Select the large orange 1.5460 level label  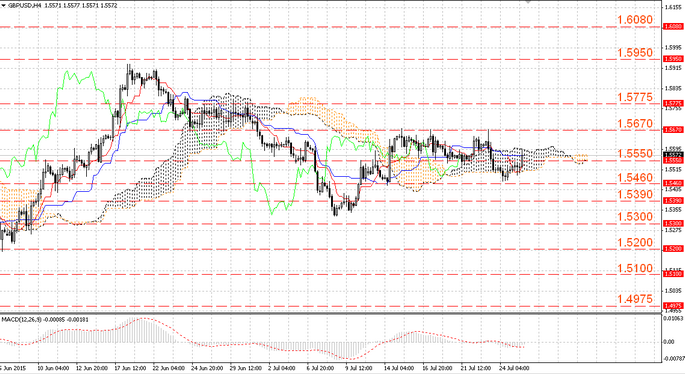tap(635, 178)
